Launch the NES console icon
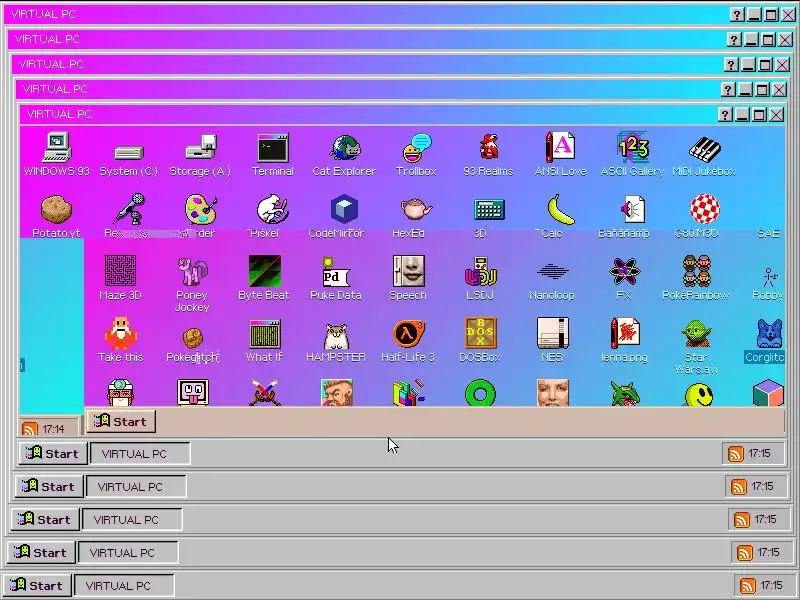 [x=552, y=333]
